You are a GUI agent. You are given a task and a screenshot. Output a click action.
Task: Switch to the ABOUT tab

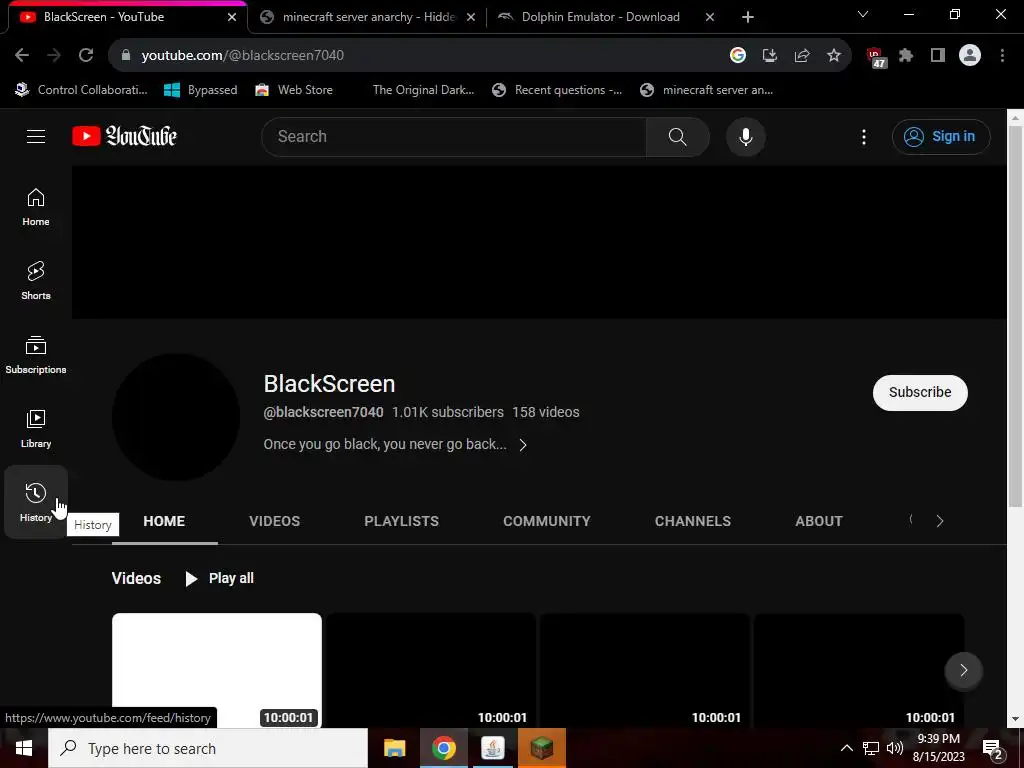click(x=819, y=521)
